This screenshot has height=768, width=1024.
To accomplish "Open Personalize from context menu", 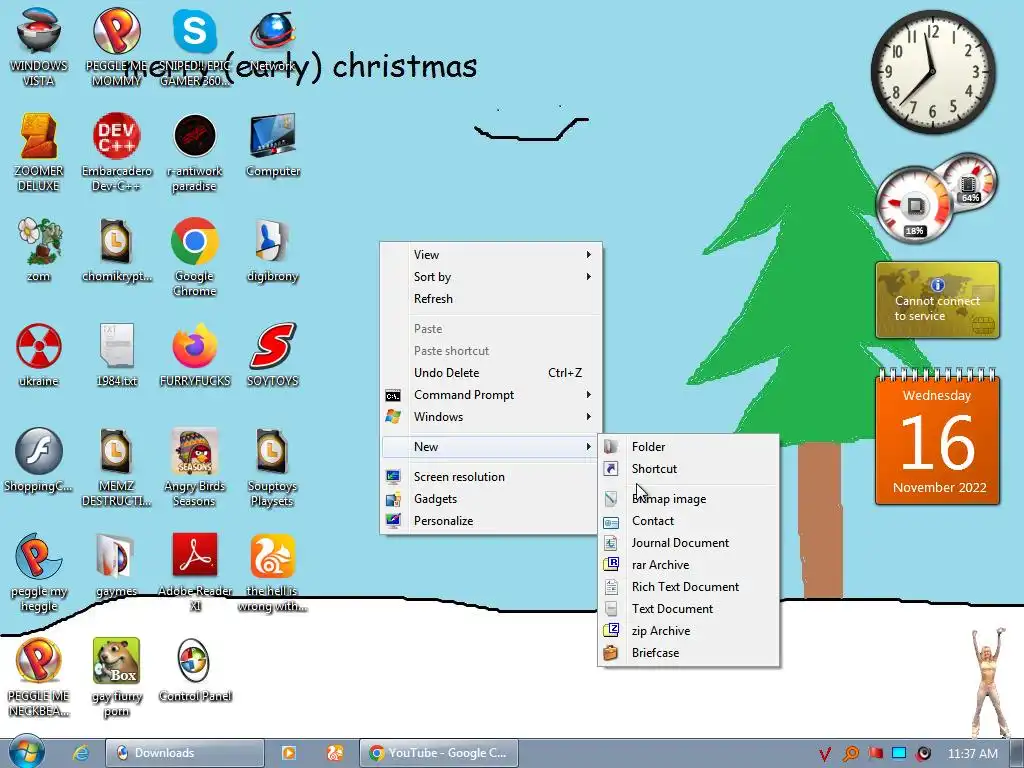I will pyautogui.click(x=491, y=520).
